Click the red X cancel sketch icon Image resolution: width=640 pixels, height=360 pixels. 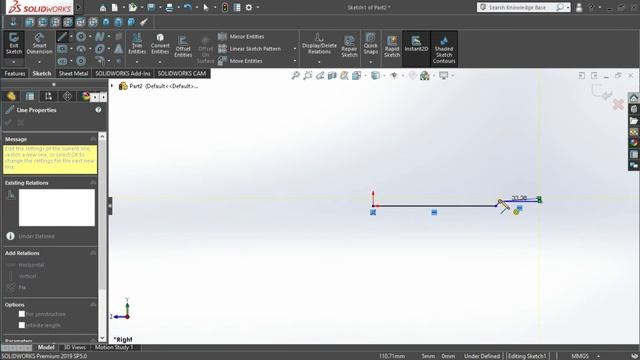coord(618,104)
